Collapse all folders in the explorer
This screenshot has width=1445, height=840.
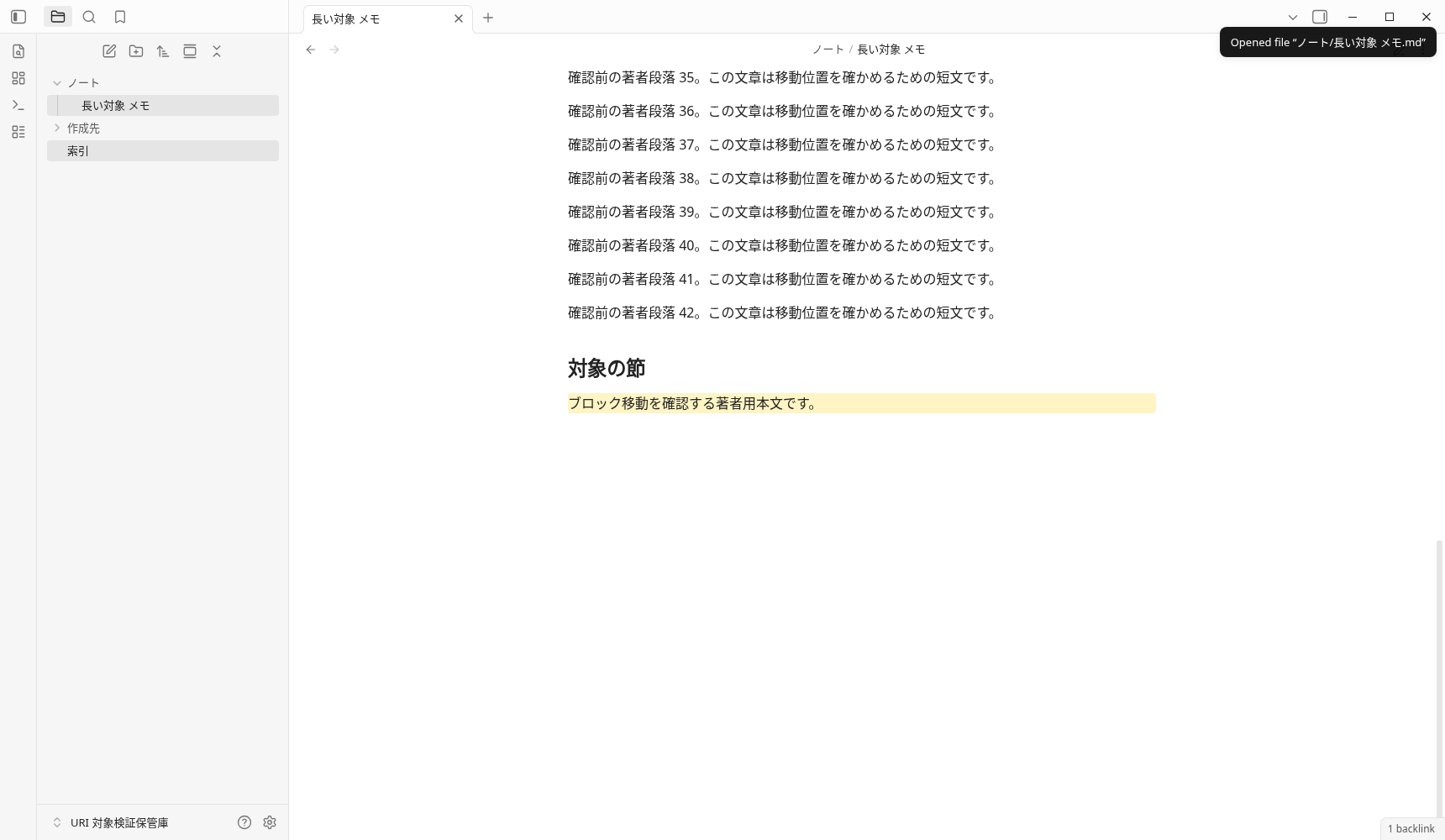pyautogui.click(x=217, y=51)
